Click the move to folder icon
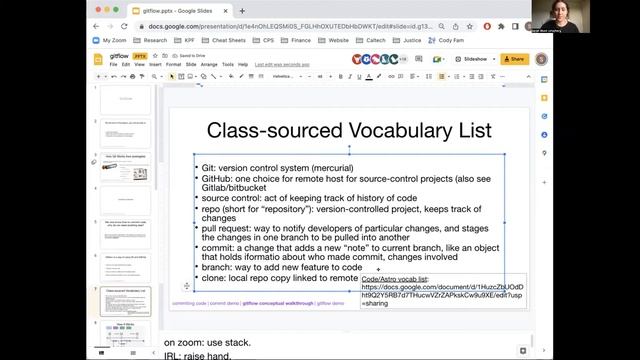 165,56
